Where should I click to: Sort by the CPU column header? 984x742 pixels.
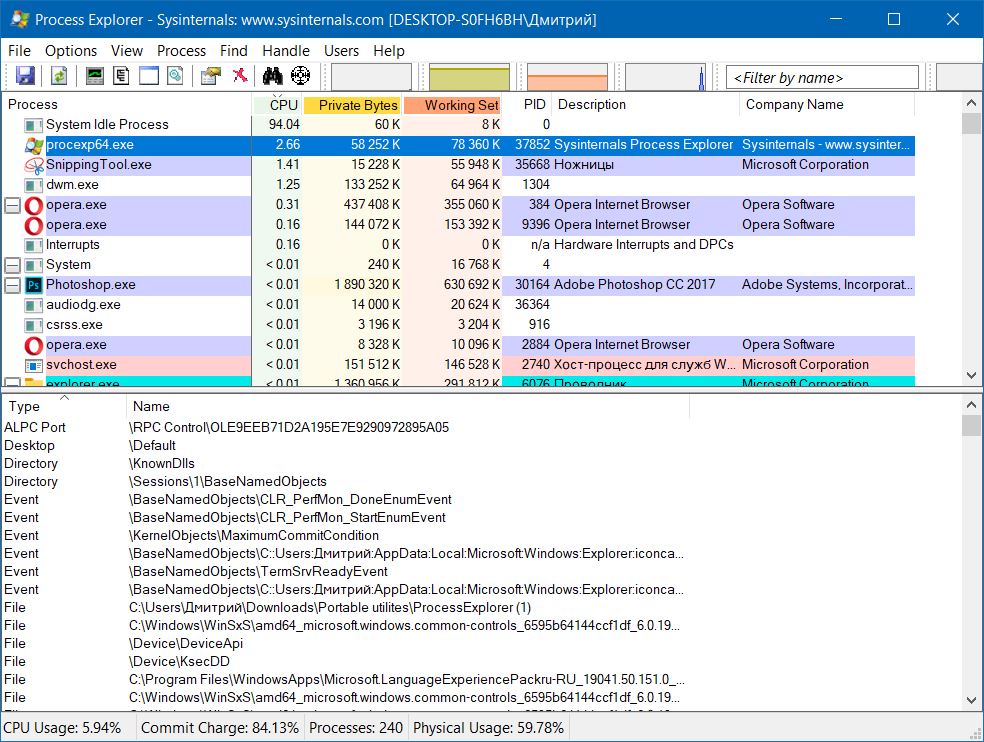[277, 105]
